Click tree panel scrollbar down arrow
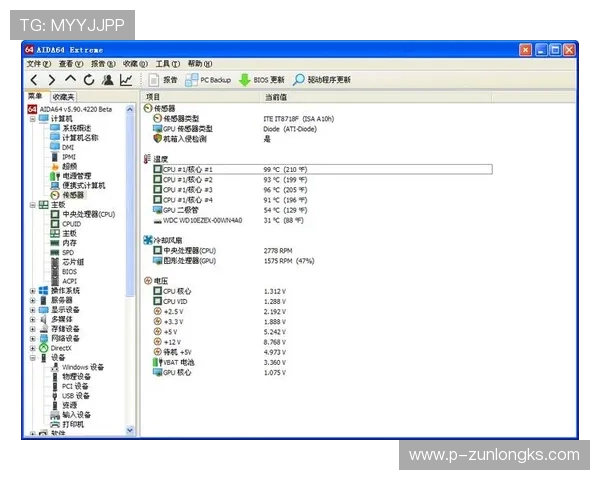Image resolution: width=600 pixels, height=480 pixels. tap(130, 430)
